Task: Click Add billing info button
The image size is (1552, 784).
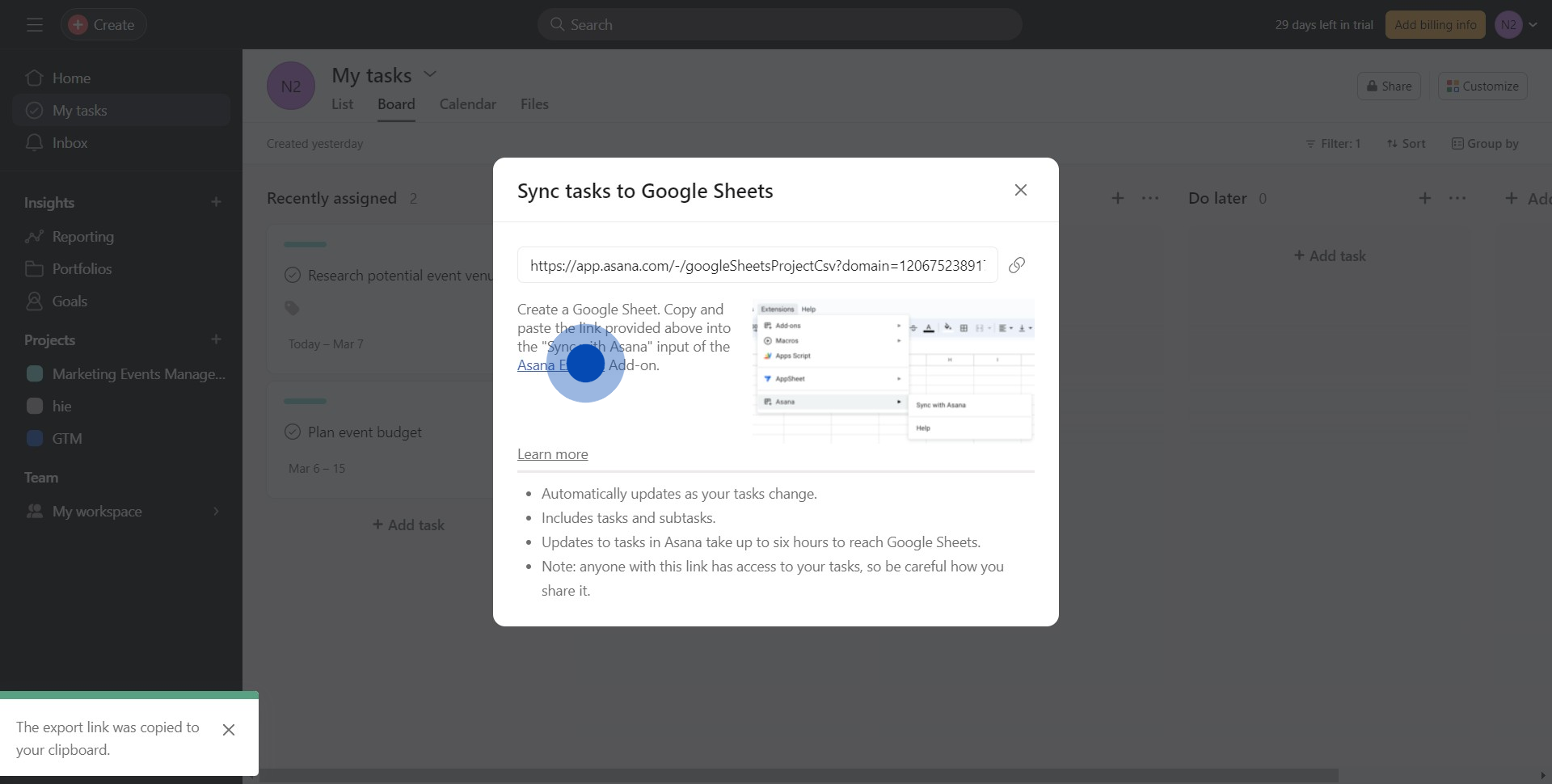Action: [x=1435, y=25]
